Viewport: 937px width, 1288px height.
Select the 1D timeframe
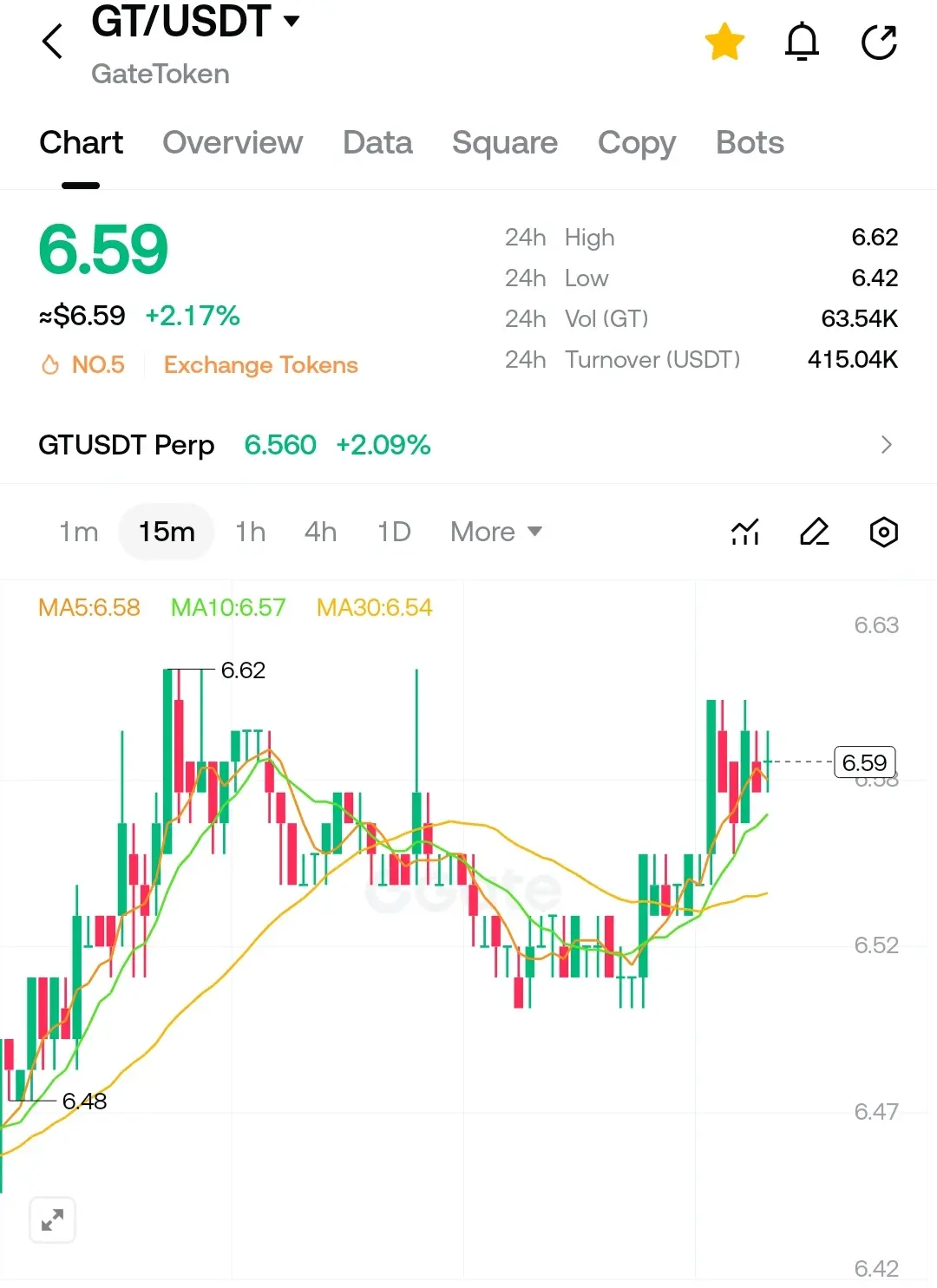pos(394,532)
